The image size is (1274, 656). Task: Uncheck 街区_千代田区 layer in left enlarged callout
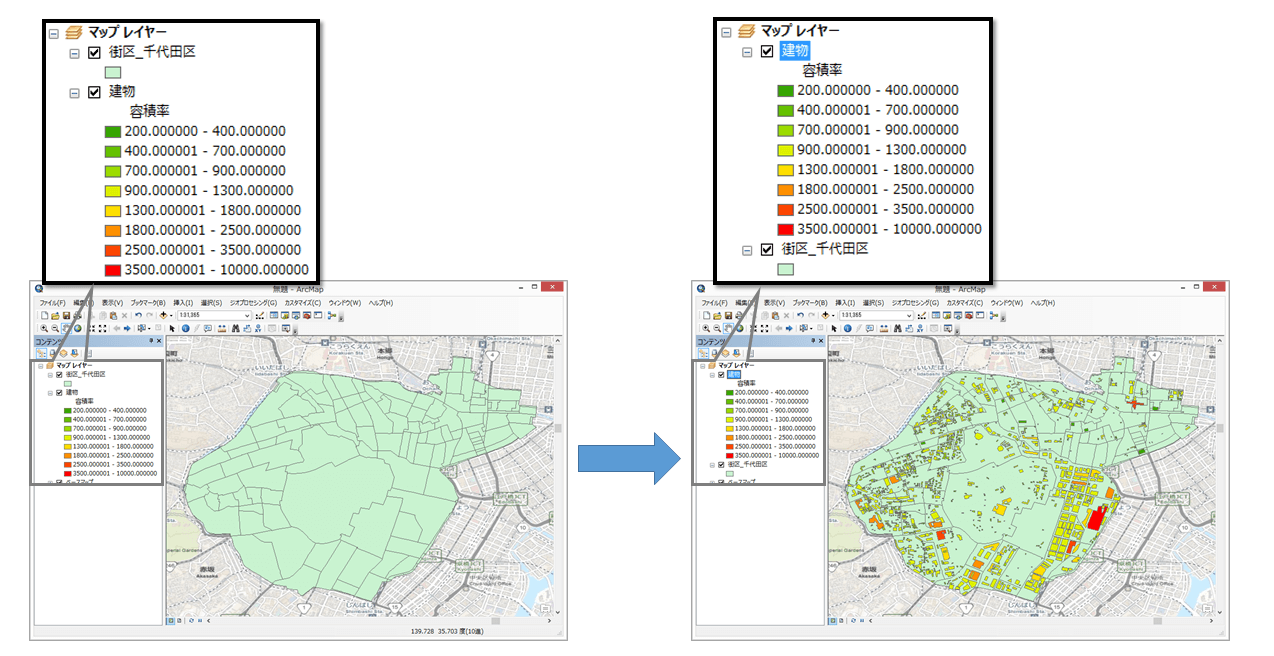coord(95,52)
